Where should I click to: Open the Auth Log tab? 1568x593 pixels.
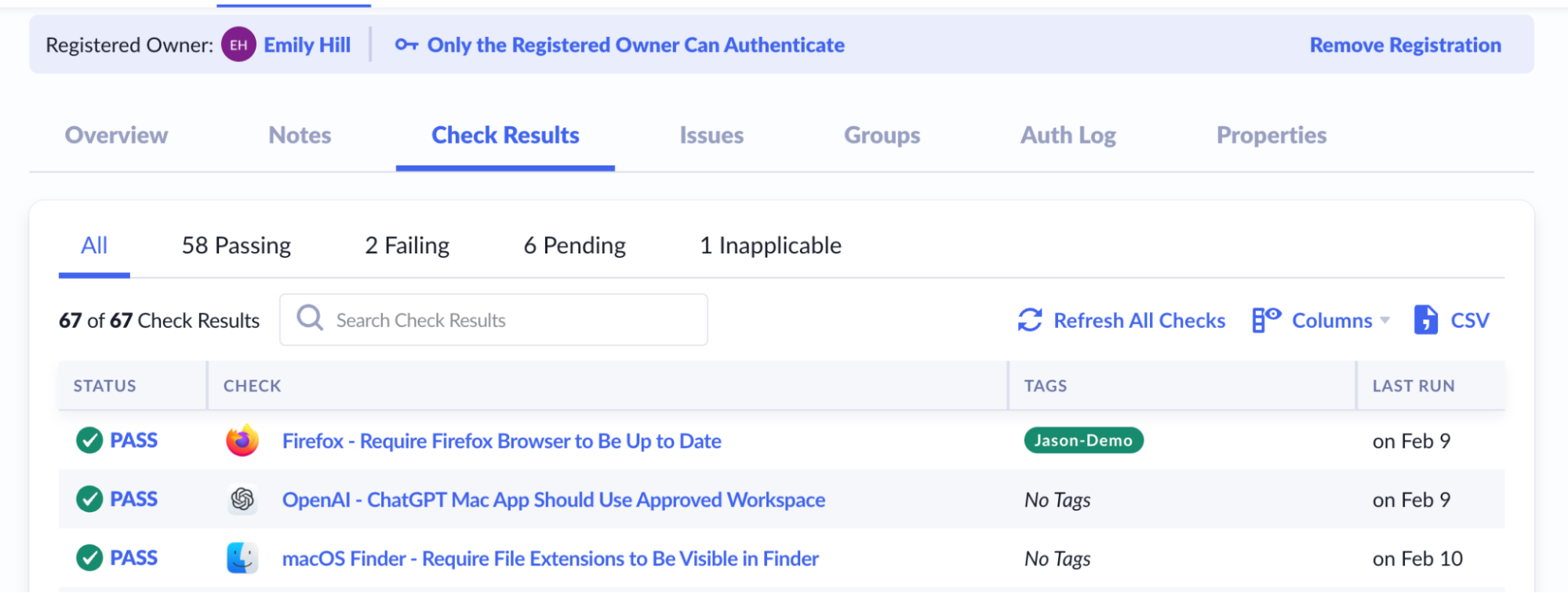(1068, 136)
